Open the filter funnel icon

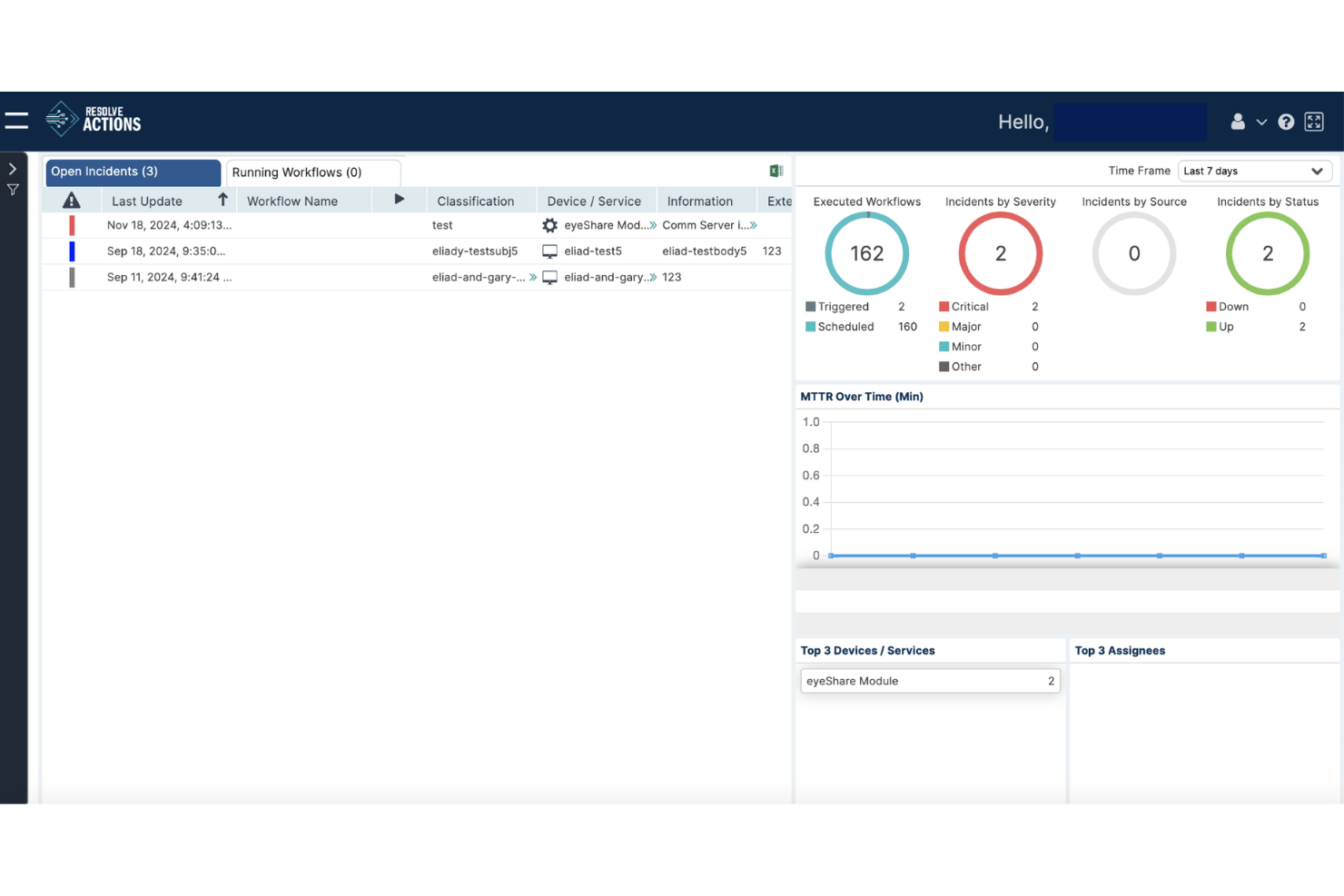click(x=13, y=190)
